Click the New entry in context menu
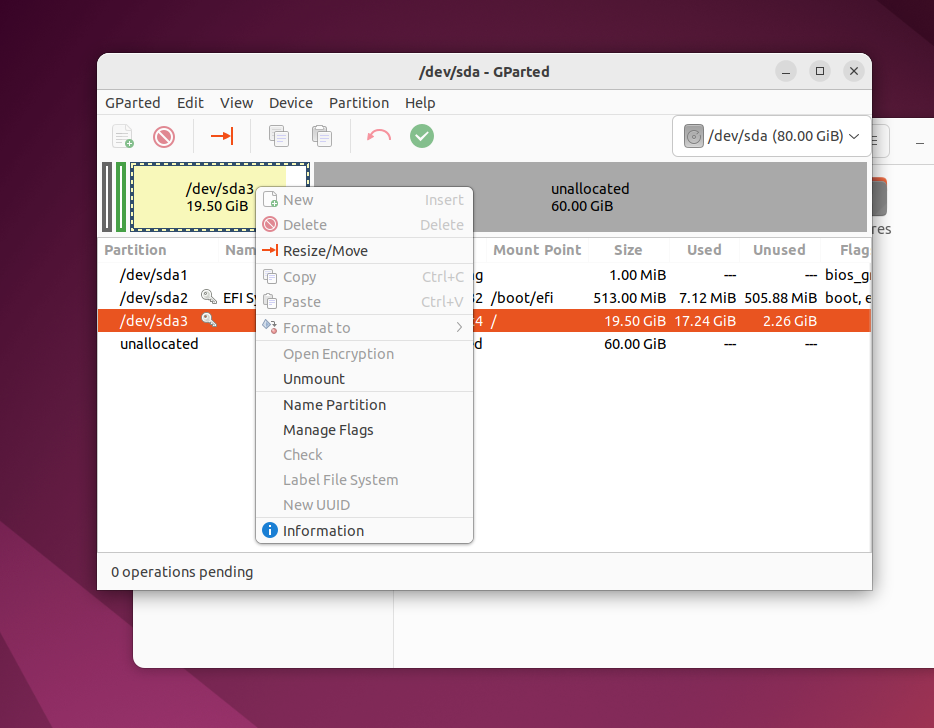 point(365,200)
